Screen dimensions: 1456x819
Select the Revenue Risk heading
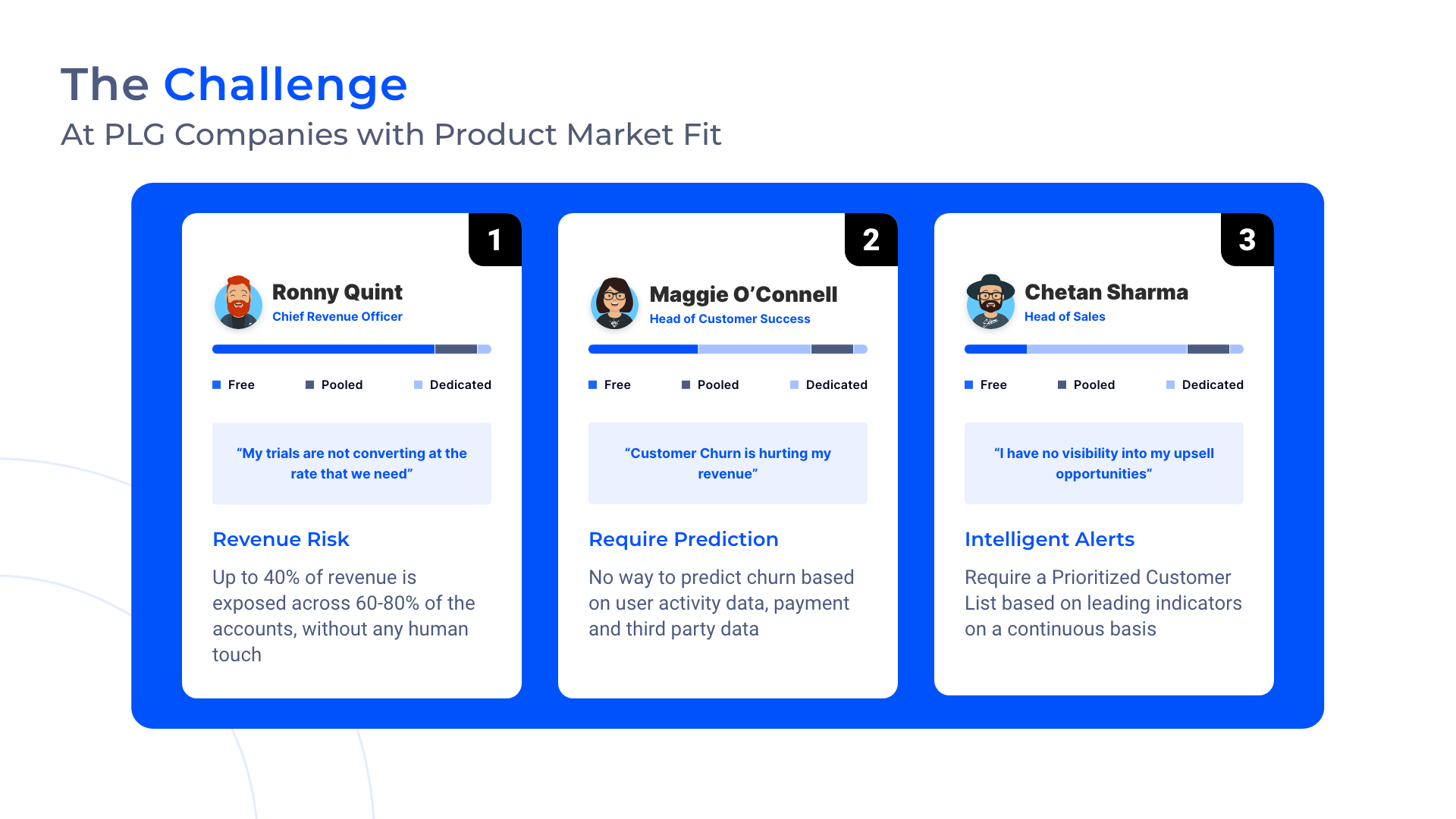[x=281, y=539]
